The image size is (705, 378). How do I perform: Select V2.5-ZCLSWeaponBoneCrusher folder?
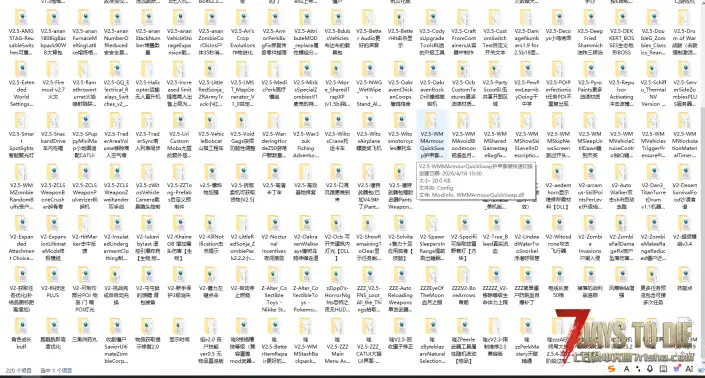pyautogui.click(x=53, y=186)
